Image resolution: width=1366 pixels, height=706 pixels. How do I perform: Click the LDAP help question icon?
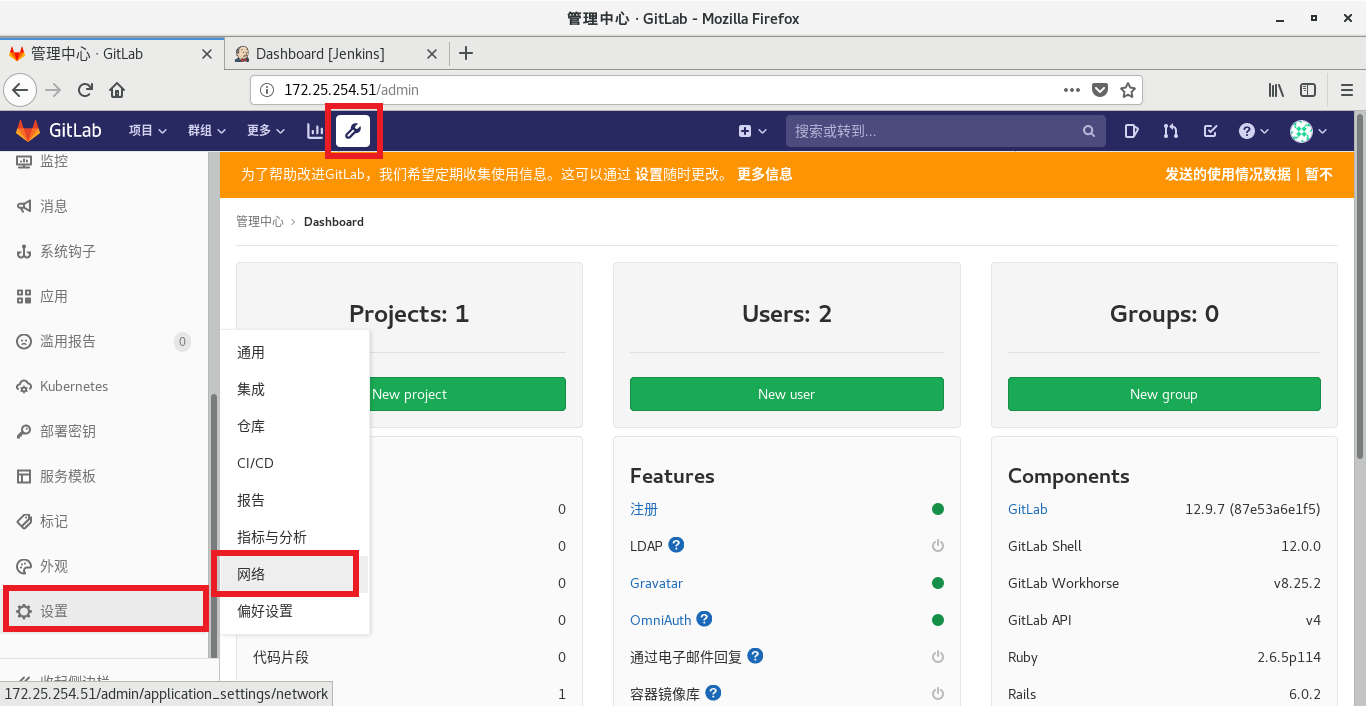676,545
